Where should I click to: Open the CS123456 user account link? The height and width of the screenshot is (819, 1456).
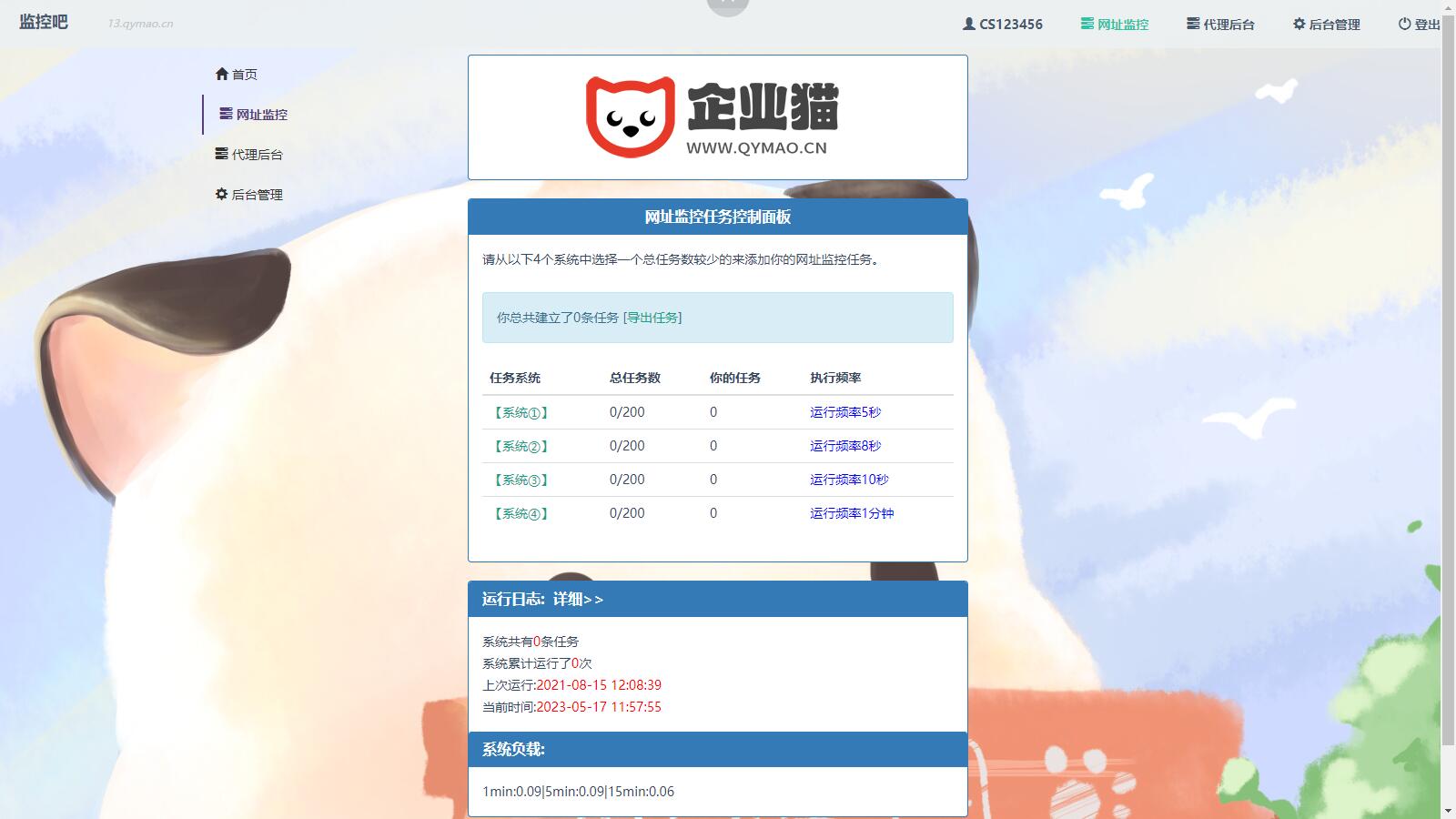click(1003, 25)
